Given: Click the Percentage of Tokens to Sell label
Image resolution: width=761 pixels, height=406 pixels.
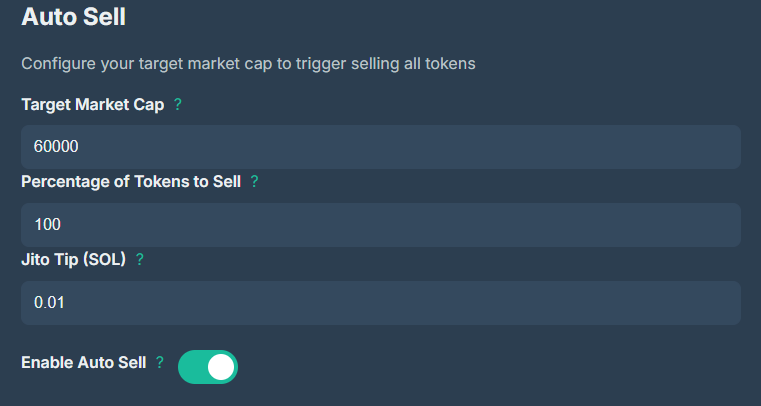Looking at the screenshot, I should 131,181.
